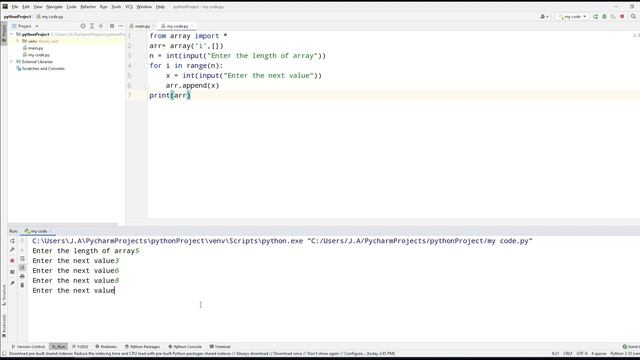The width and height of the screenshot is (640, 360).
Task: Click UTF-8 encoding in status bar
Action: point(582,353)
